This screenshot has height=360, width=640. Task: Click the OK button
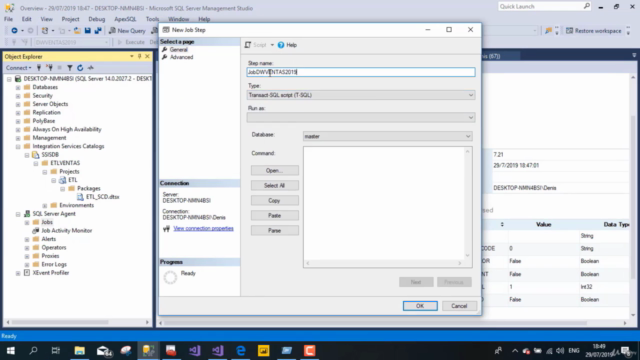tap(420, 306)
